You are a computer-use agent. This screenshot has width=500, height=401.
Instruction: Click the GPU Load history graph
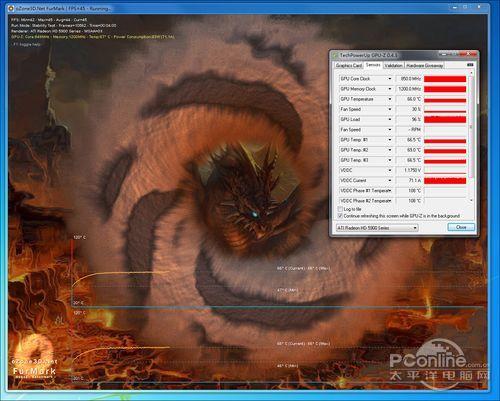click(445, 119)
